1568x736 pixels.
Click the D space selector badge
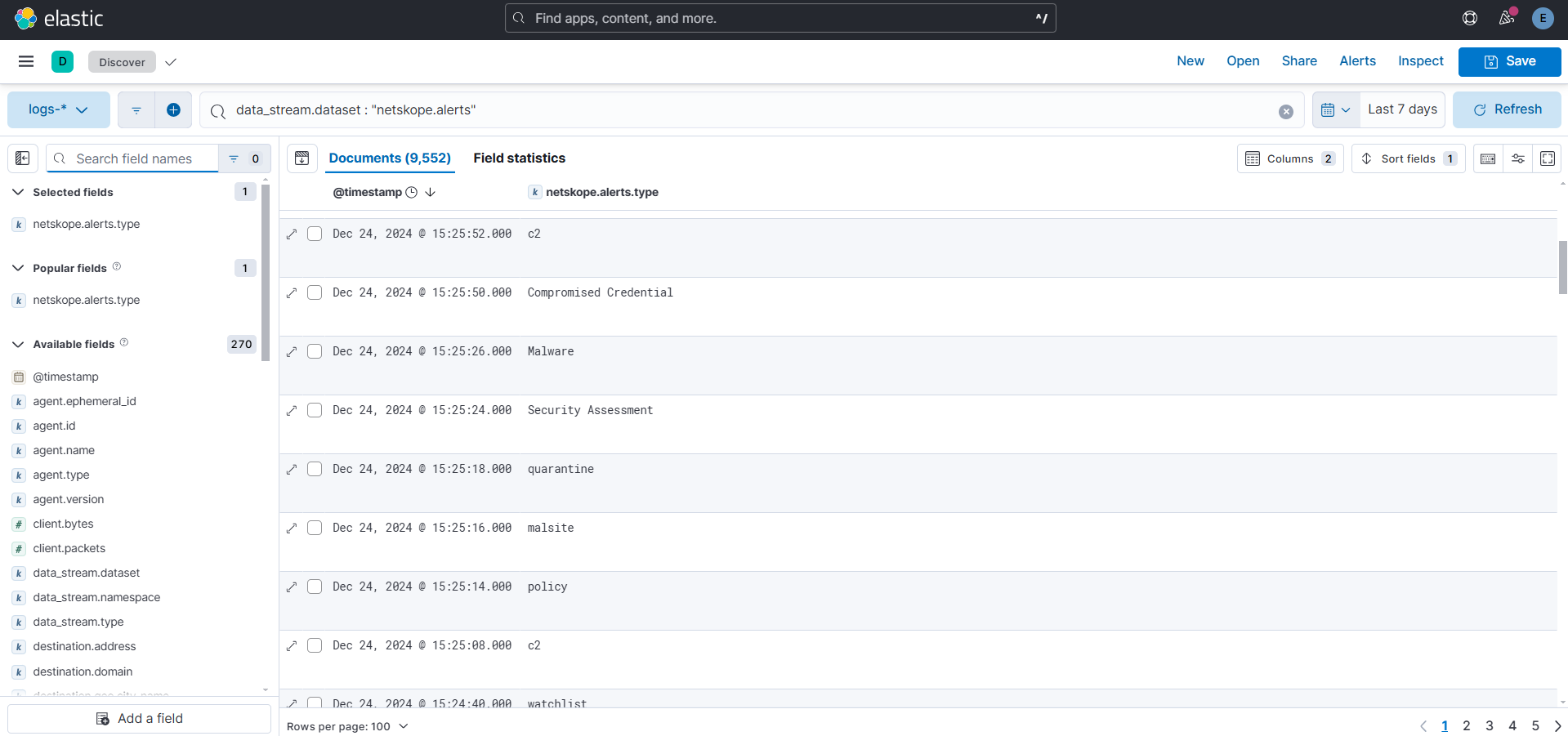[x=62, y=61]
